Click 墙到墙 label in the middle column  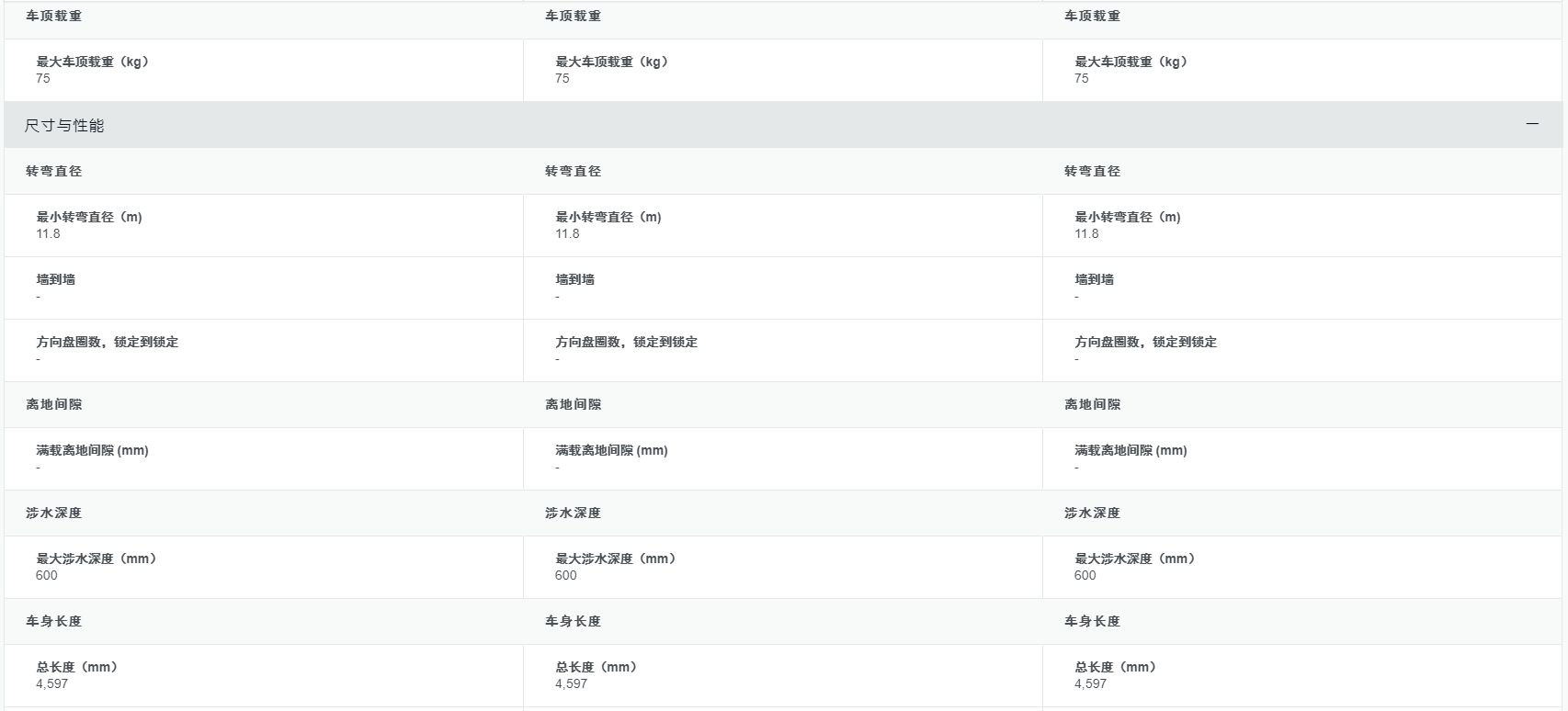coord(574,279)
